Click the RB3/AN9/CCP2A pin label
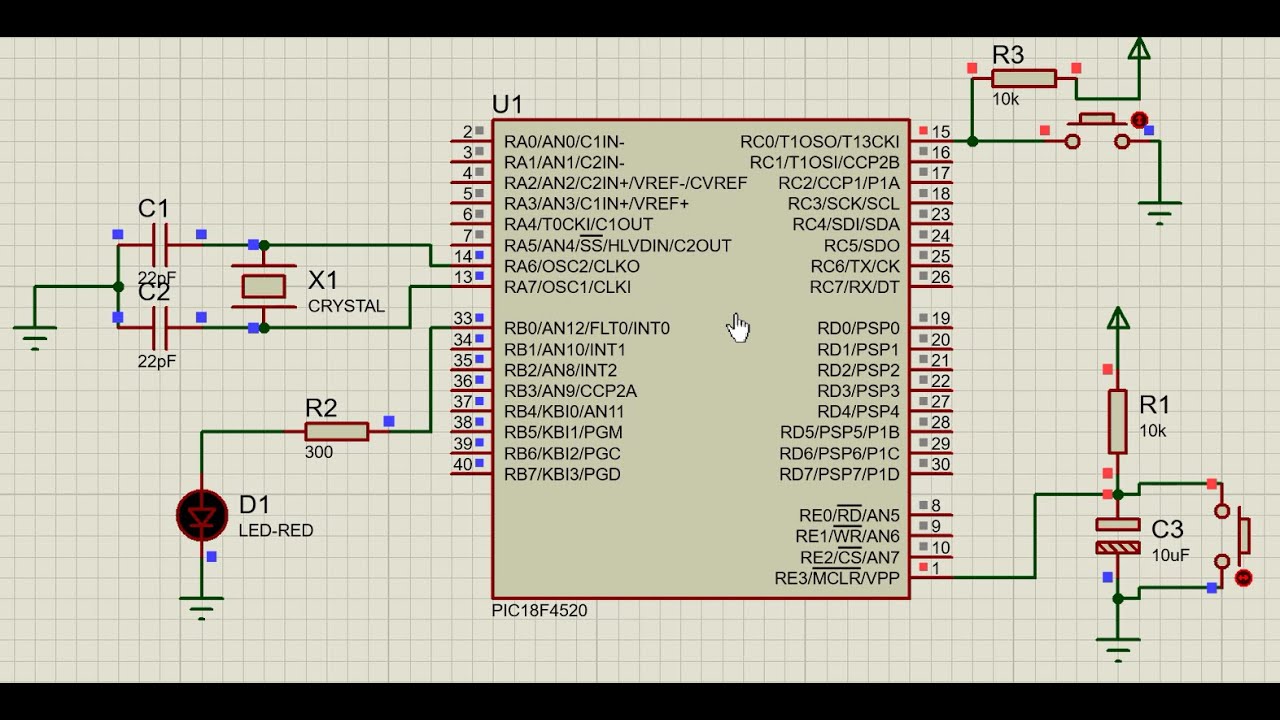 pos(570,391)
